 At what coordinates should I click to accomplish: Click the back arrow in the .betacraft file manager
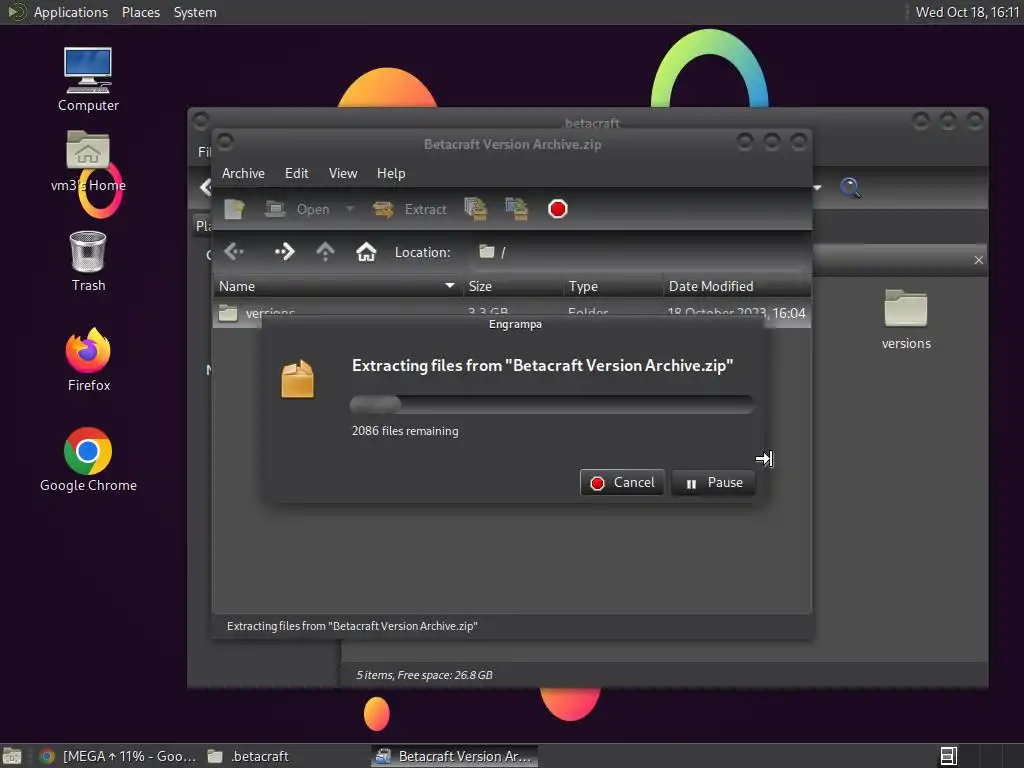pyautogui.click(x=205, y=187)
